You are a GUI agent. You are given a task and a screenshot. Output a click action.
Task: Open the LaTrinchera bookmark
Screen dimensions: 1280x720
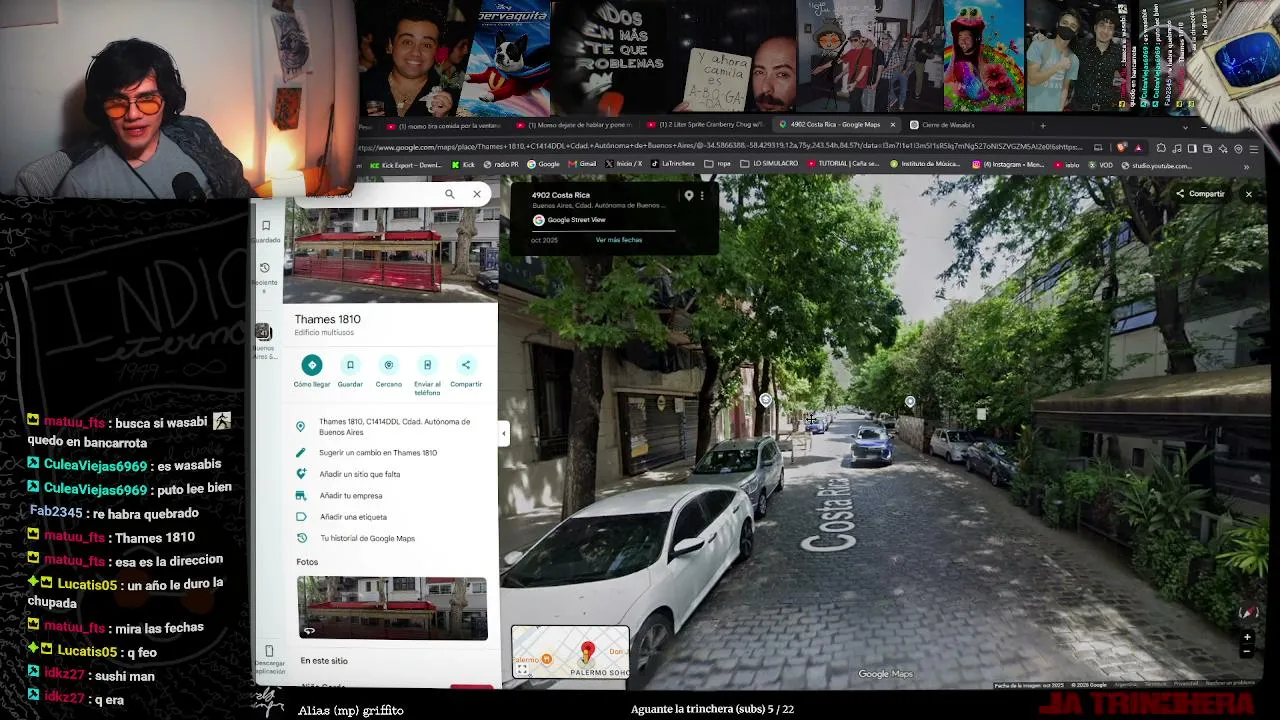(x=673, y=164)
